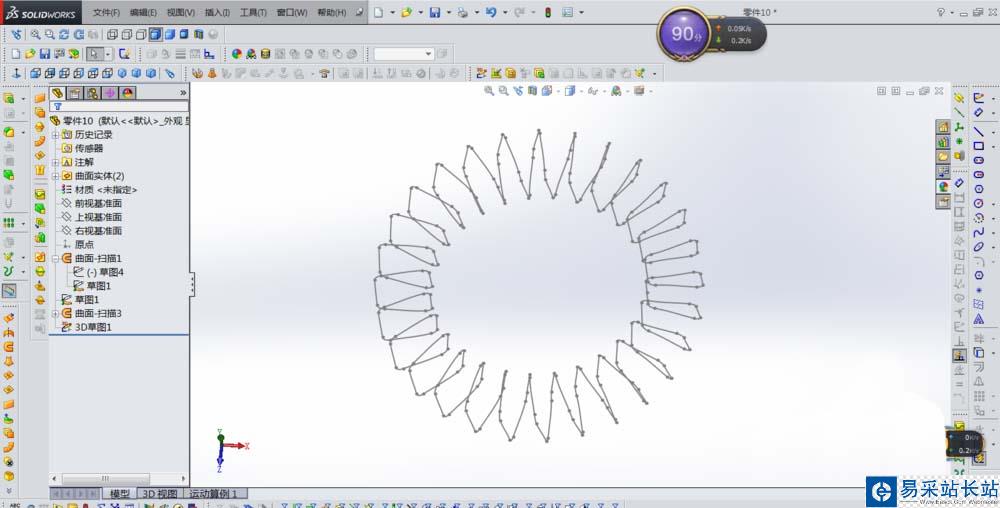Viewport: 1000px width, 508px height.
Task: Click the Zoom to Fit magnifier icon
Action: [x=36, y=34]
